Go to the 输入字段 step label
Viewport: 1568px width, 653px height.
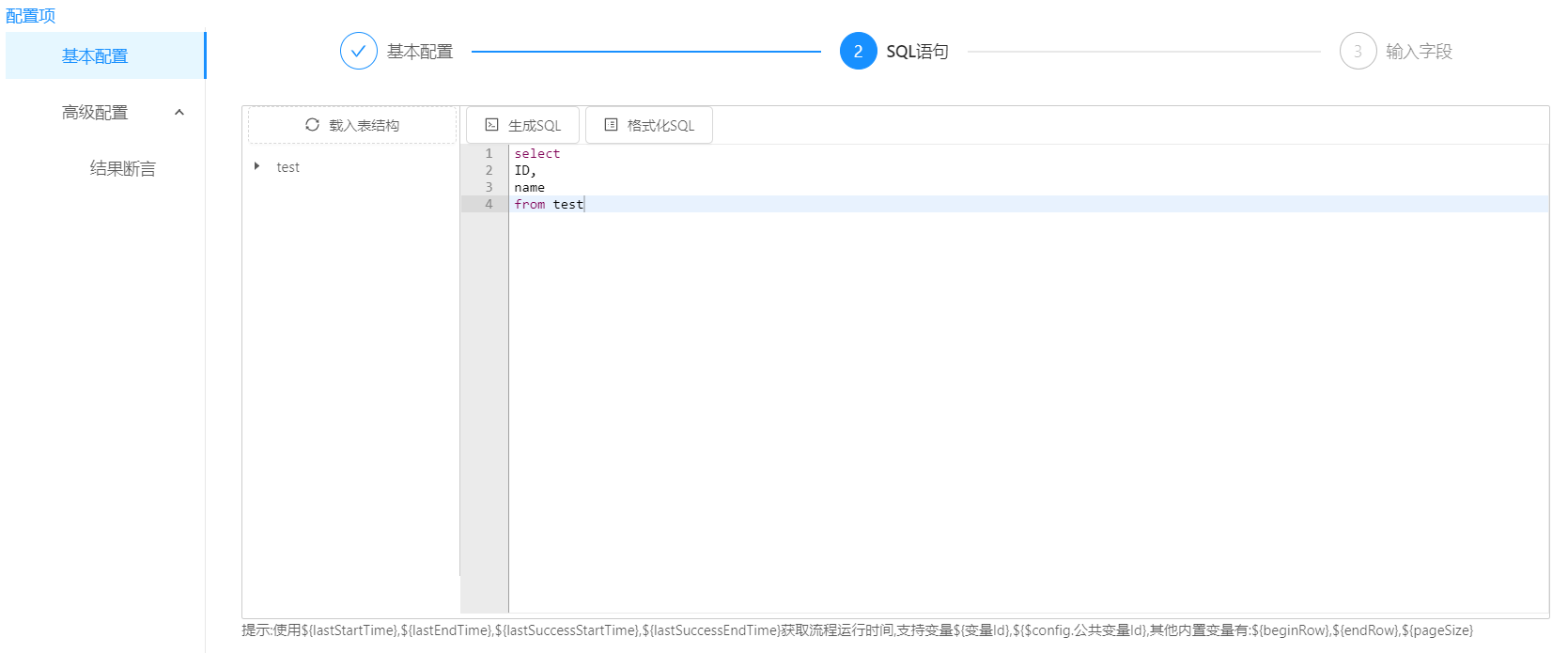pos(1419,52)
